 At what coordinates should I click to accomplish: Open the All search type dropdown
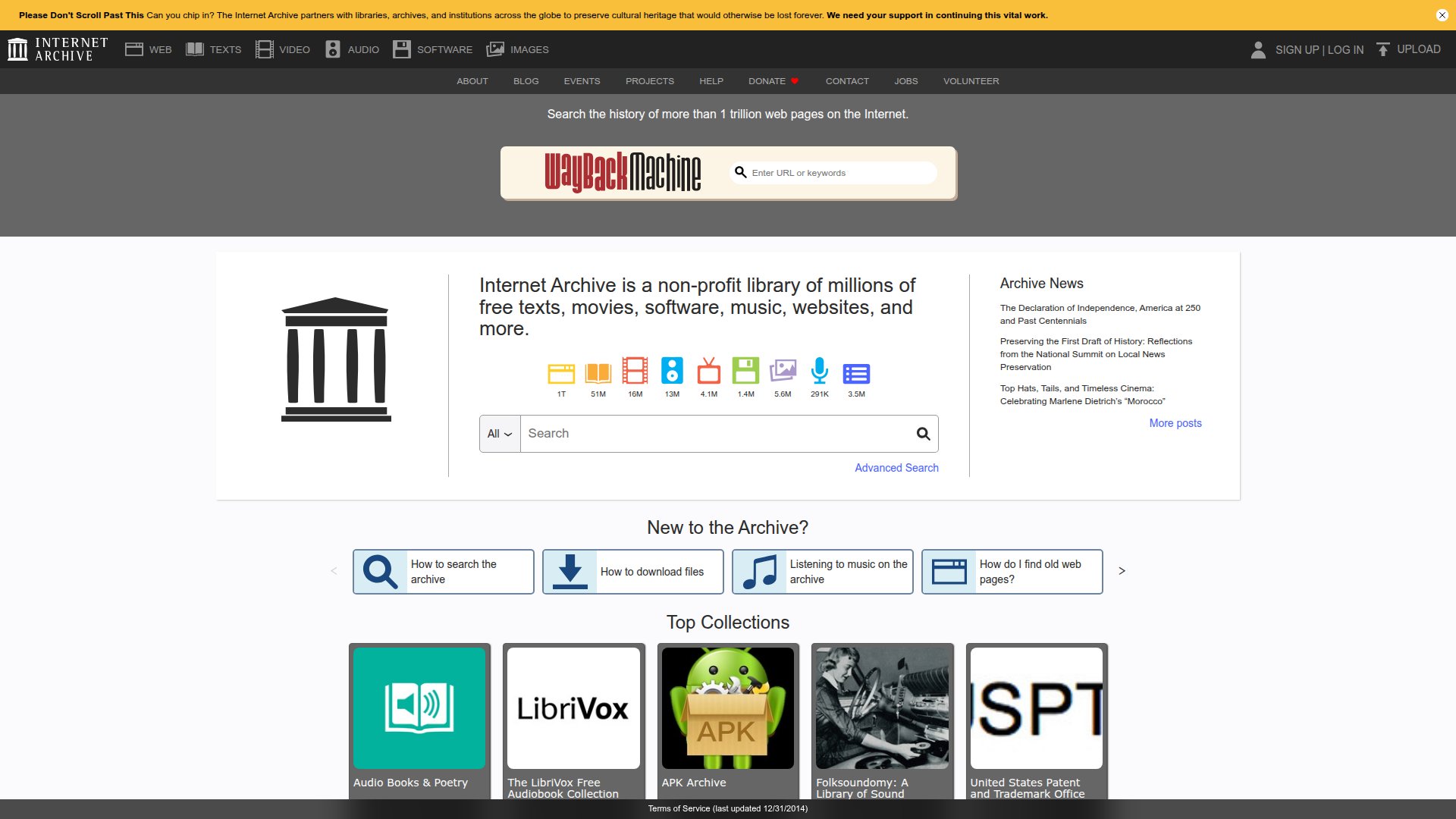(500, 434)
